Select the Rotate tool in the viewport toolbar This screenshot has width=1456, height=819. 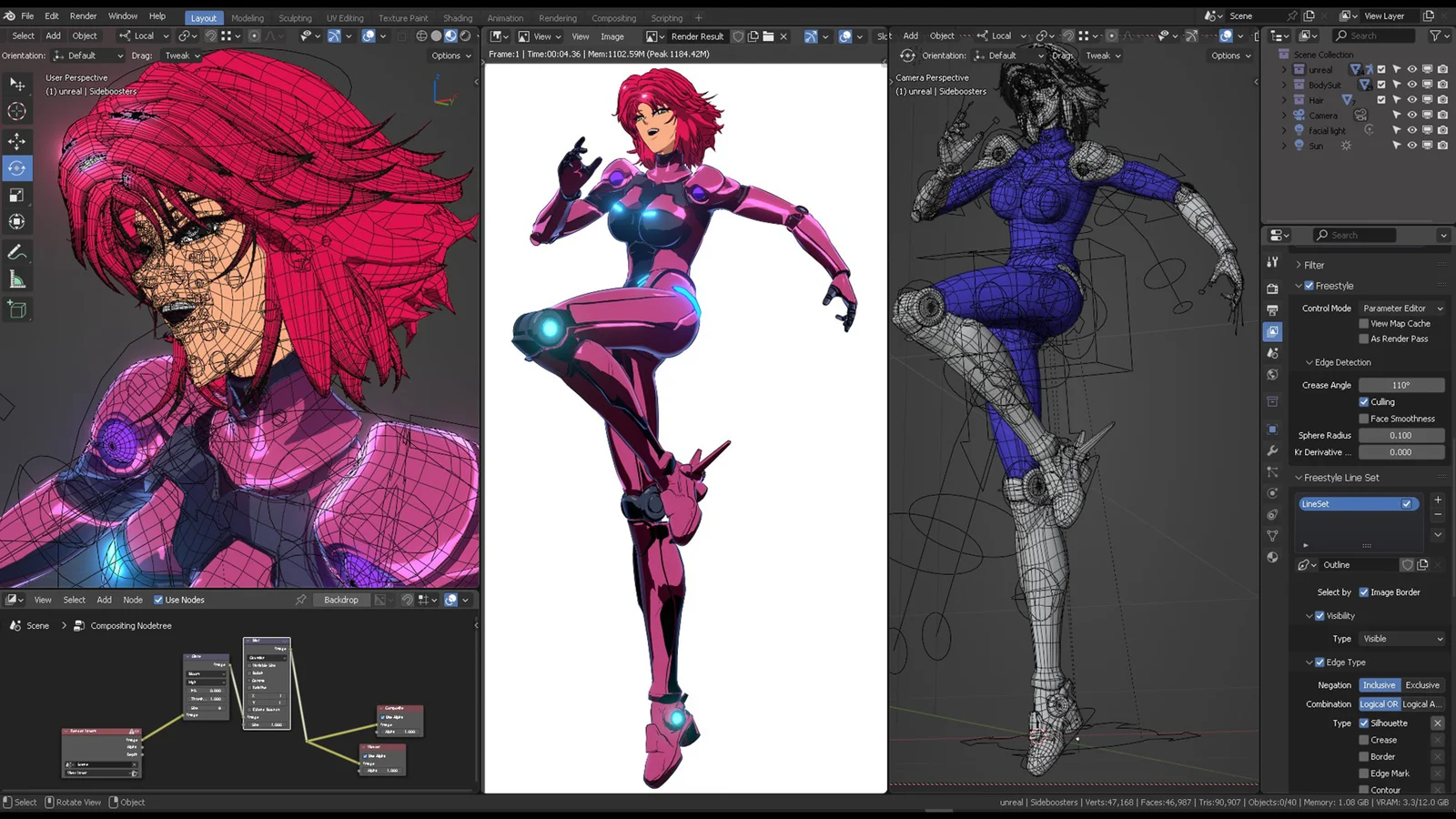coord(18,167)
